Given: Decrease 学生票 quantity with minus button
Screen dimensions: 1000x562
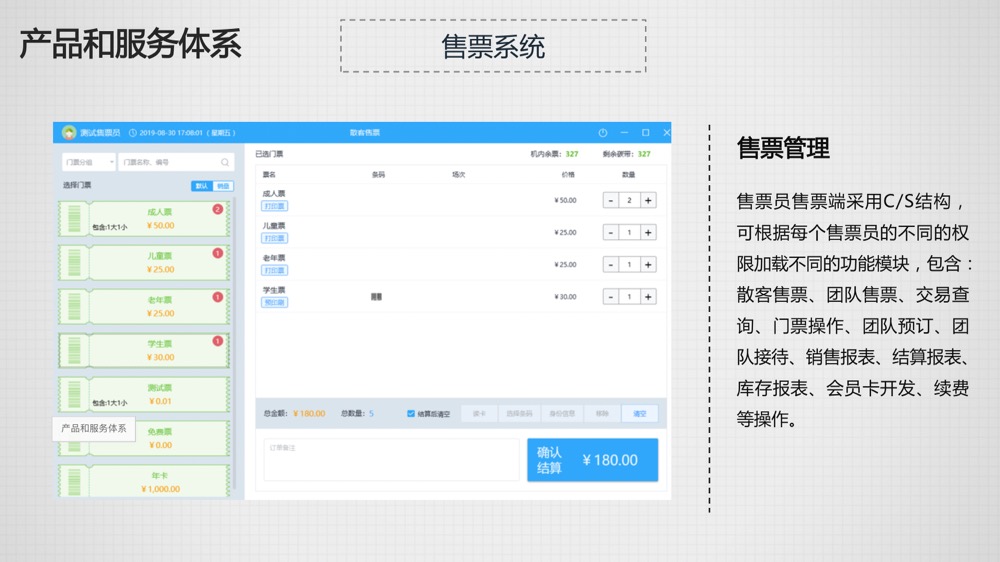Looking at the screenshot, I should [x=610, y=297].
